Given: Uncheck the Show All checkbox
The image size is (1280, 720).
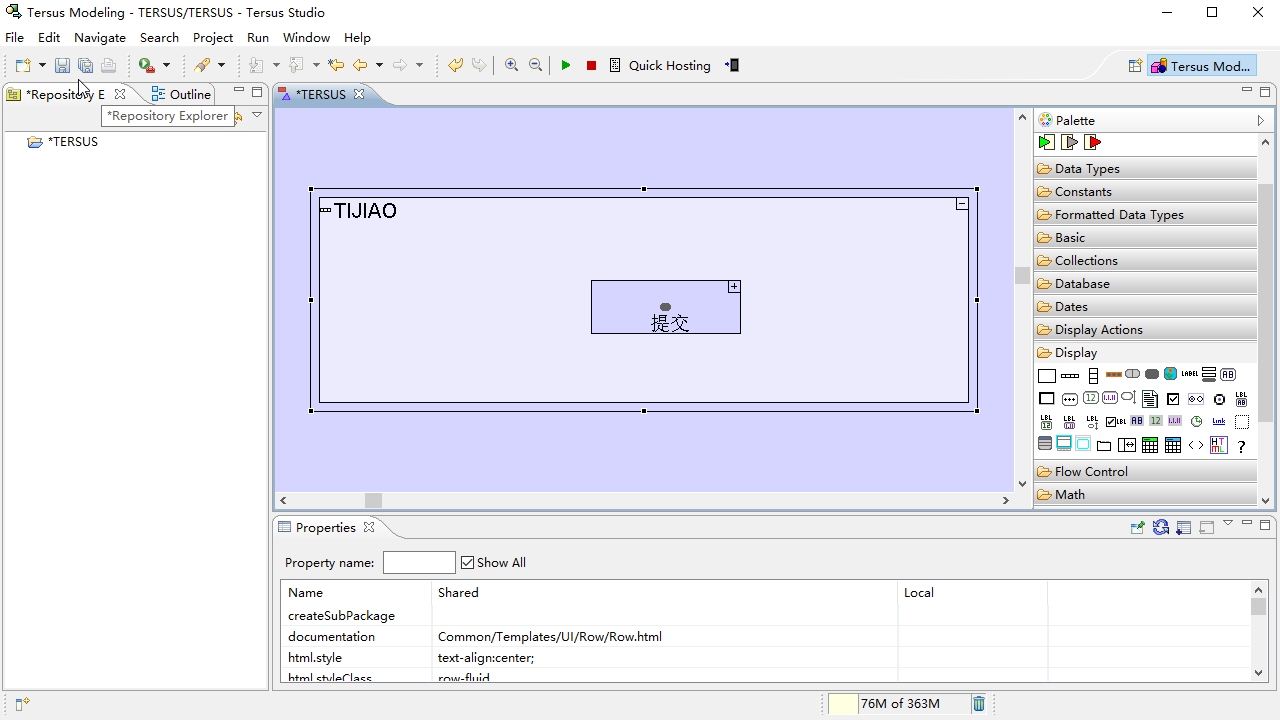Looking at the screenshot, I should [467, 562].
